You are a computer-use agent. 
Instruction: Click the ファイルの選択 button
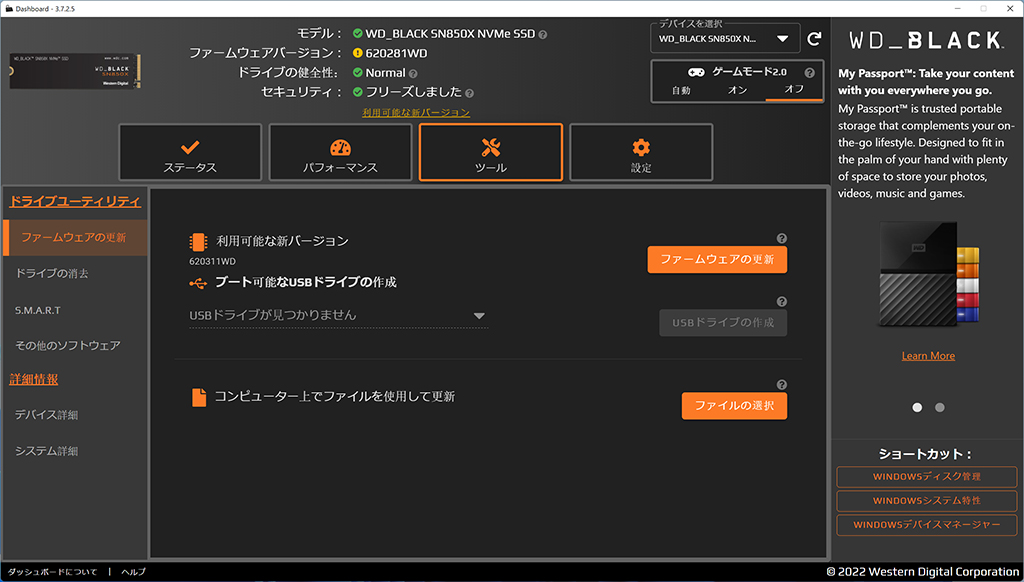(734, 406)
